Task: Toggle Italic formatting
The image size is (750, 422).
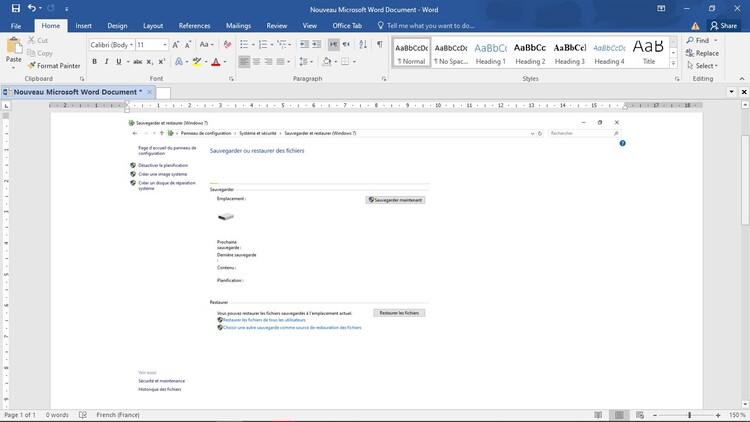Action: [107, 62]
